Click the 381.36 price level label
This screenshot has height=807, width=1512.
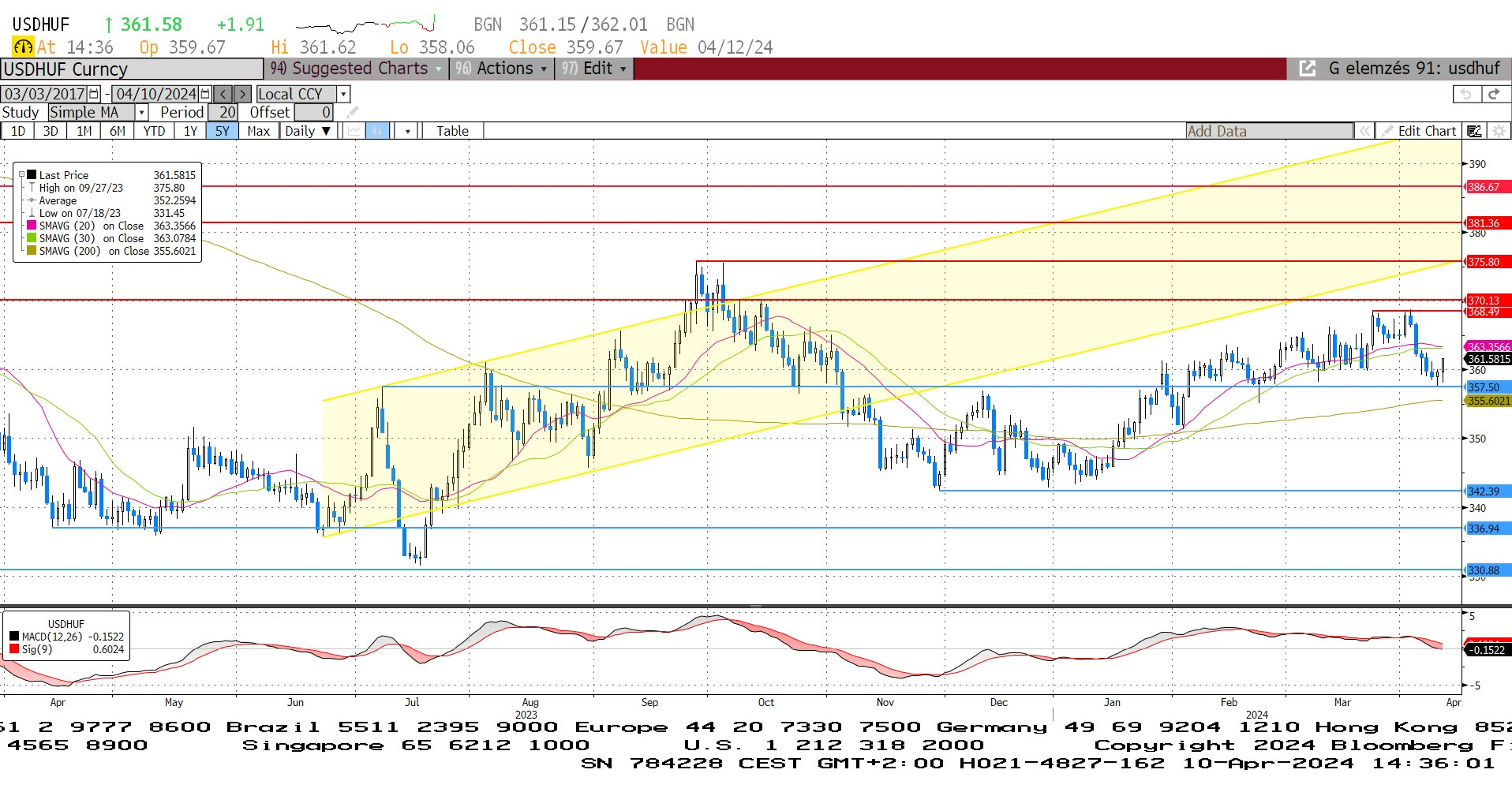(1487, 223)
